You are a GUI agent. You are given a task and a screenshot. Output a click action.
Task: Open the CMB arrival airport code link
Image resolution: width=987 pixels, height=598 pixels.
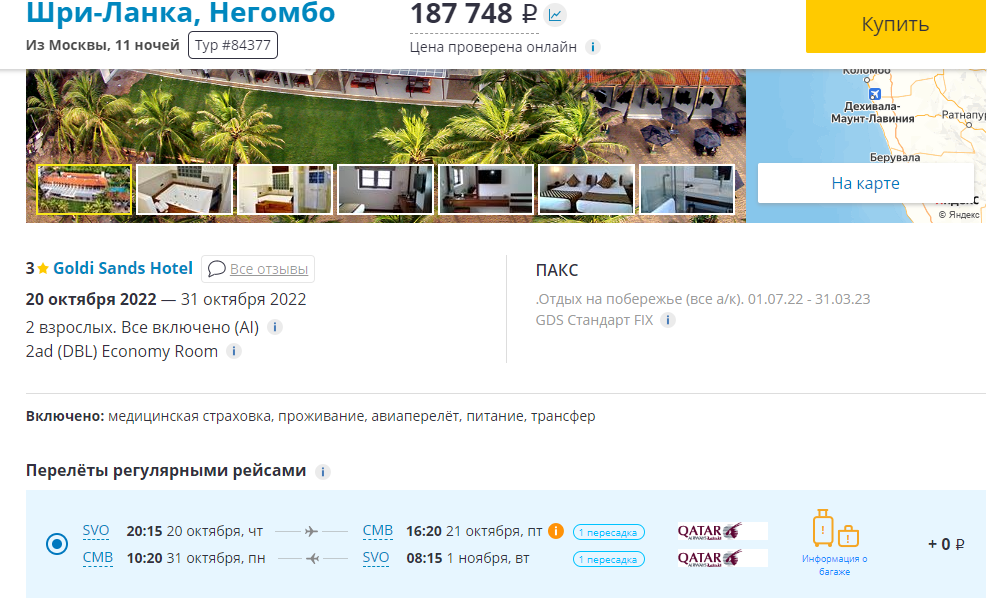(x=378, y=531)
